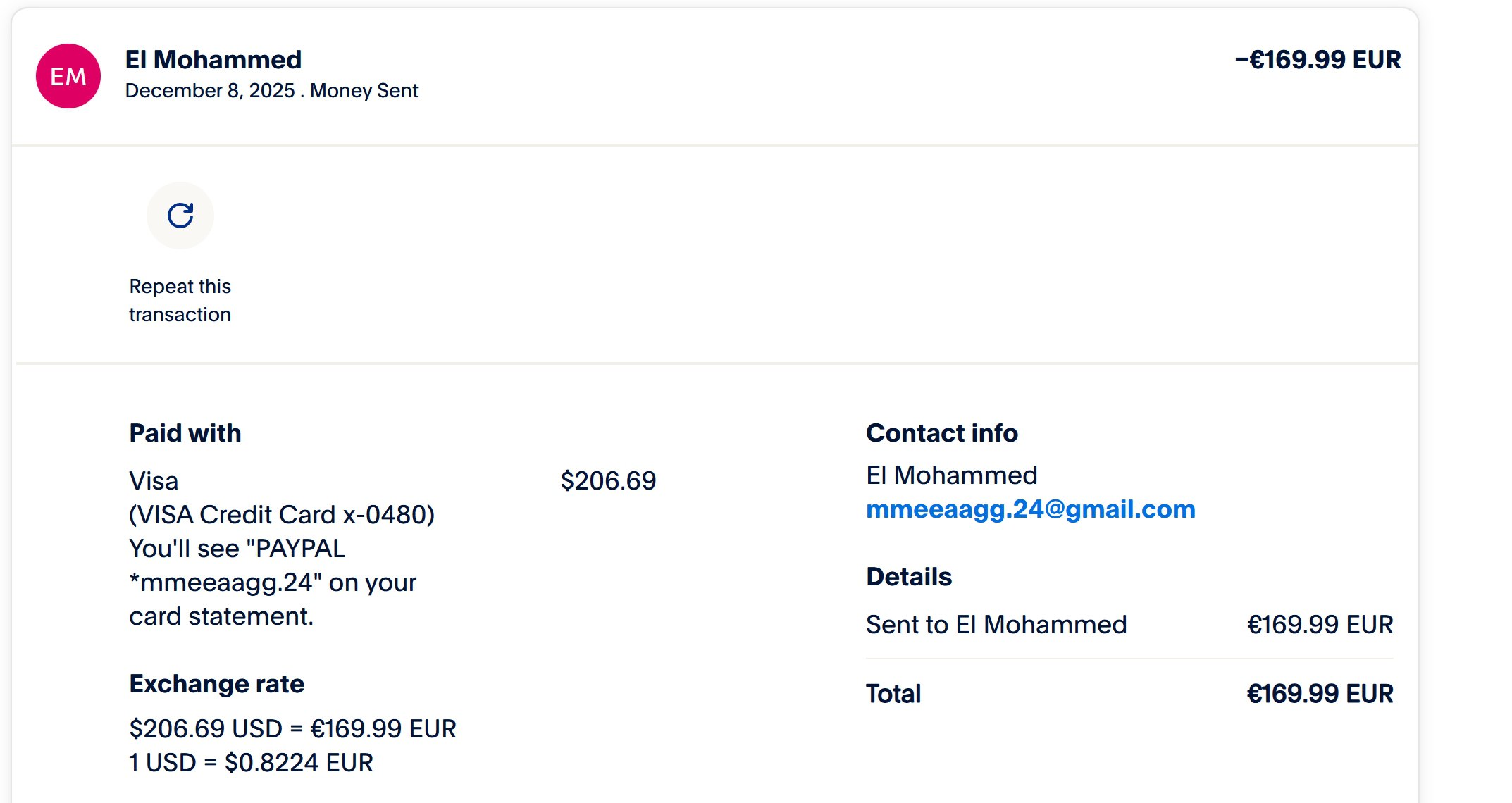Click the "Total" label
This screenshot has height=803, width=1512.
(x=893, y=694)
